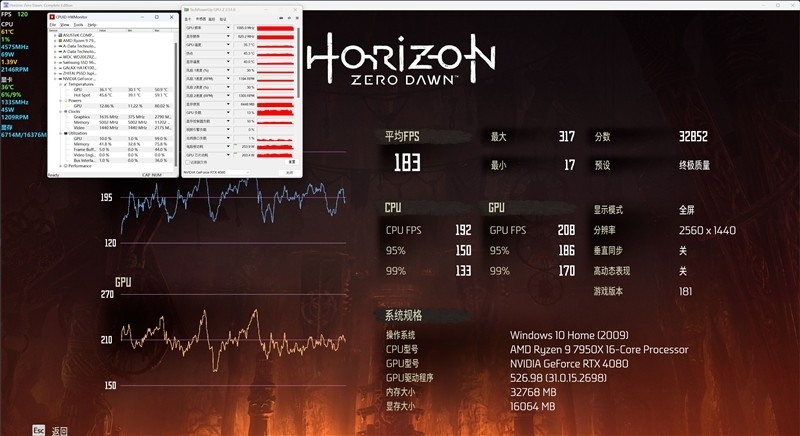
Task: Select the GALAX drive entry in HWMonitor
Action: (x=79, y=68)
